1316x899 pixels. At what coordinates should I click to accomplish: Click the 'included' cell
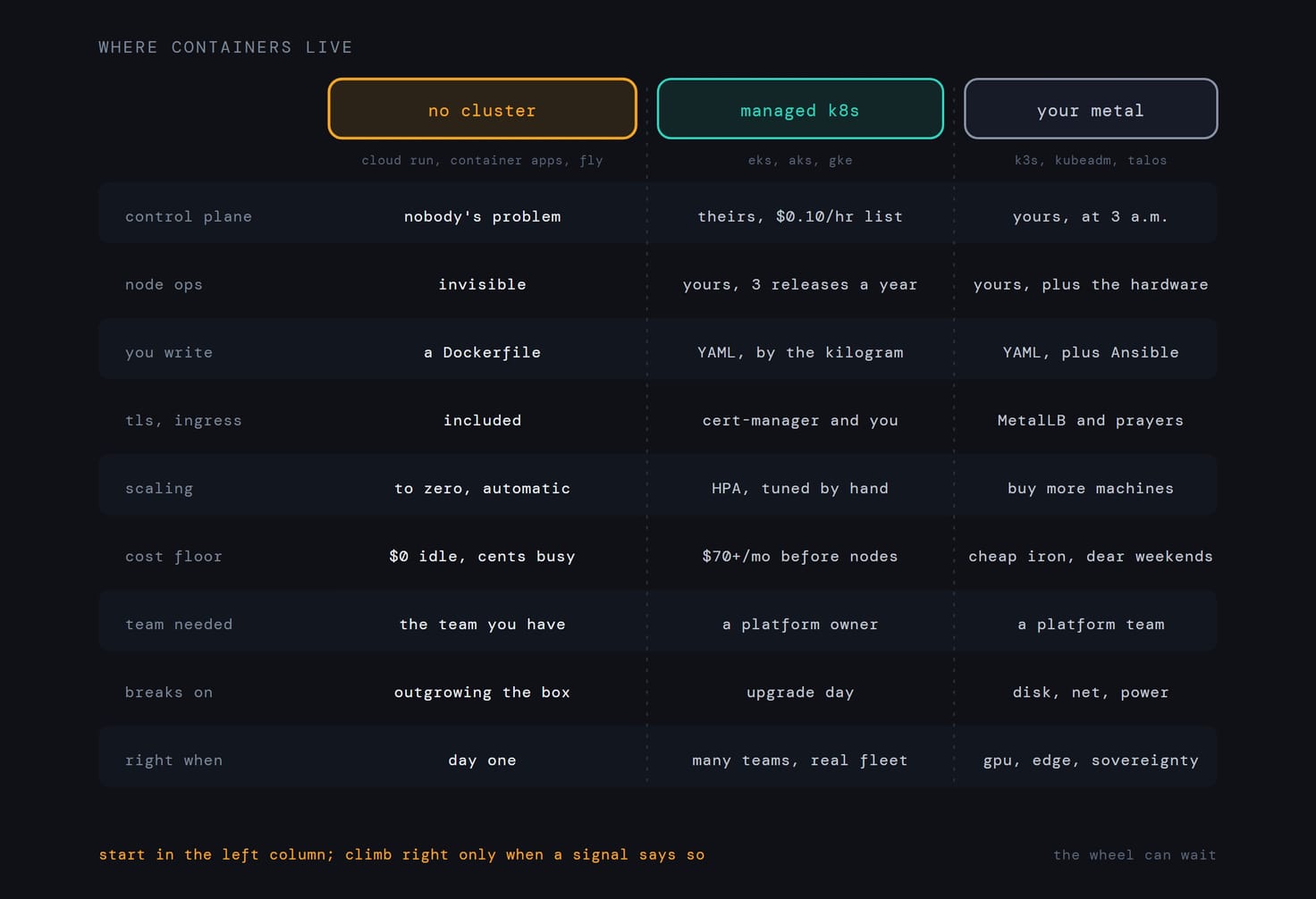(x=483, y=420)
